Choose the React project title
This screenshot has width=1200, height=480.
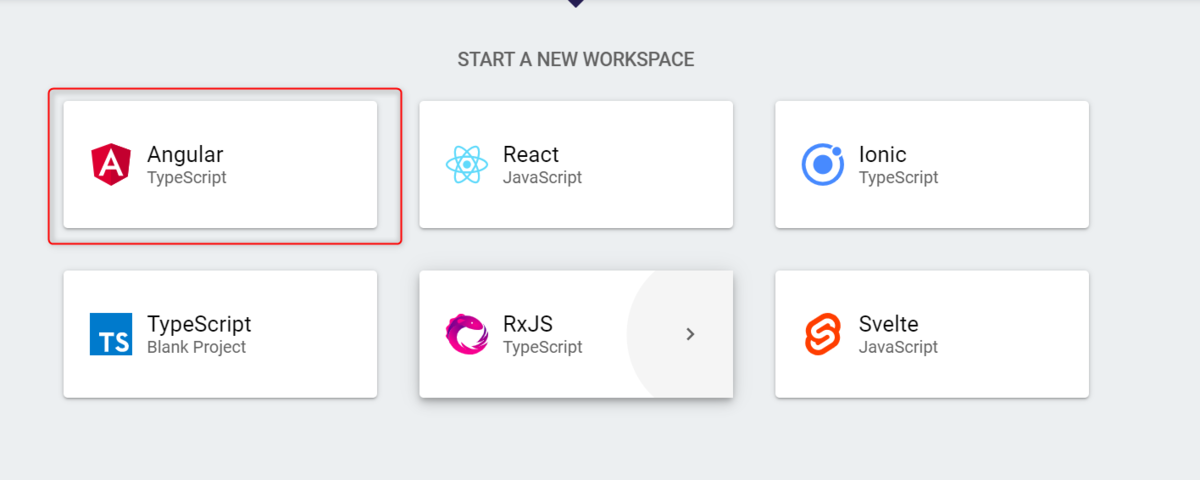pos(531,154)
